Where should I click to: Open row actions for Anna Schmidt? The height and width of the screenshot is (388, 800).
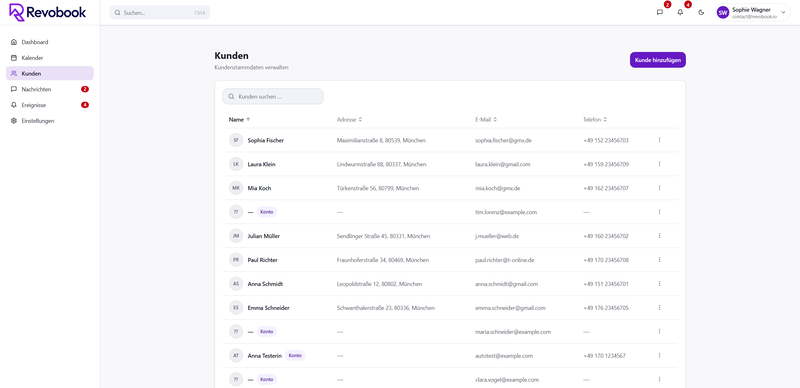point(659,284)
